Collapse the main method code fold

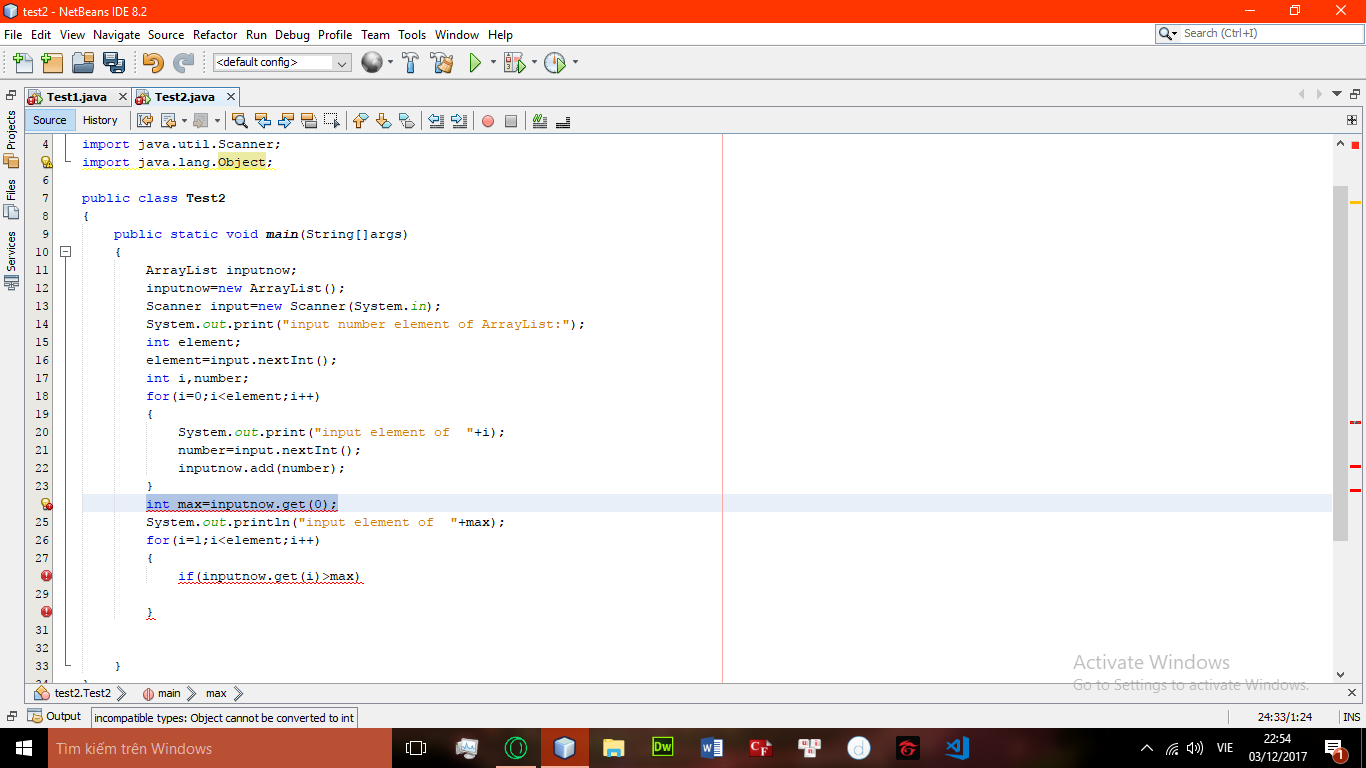coord(65,252)
